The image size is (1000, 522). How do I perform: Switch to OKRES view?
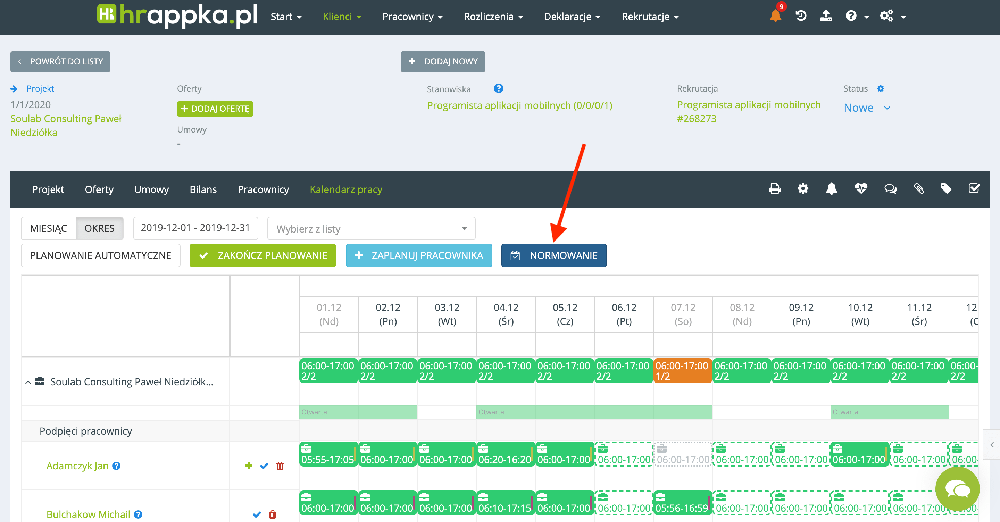pos(99,228)
